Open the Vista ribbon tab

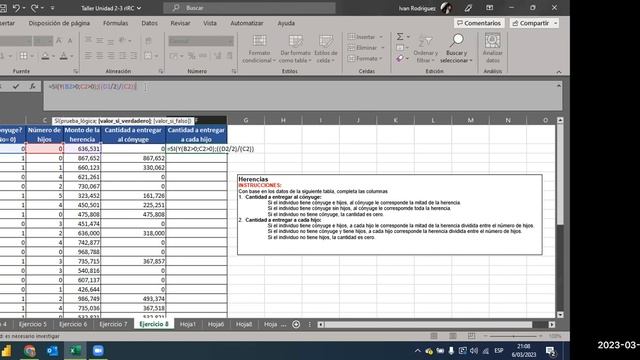210,23
